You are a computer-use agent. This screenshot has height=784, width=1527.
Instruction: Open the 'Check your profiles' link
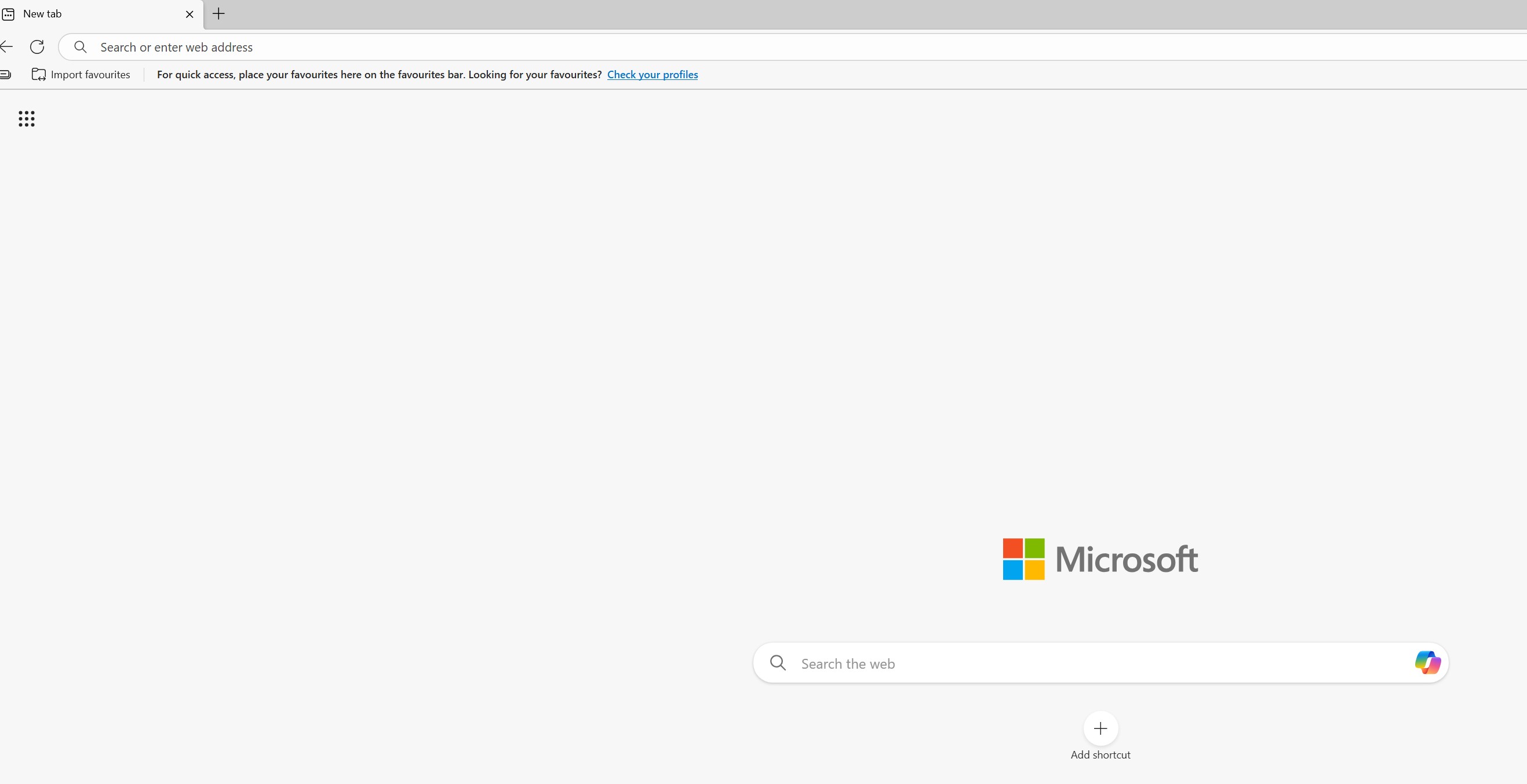click(x=652, y=75)
